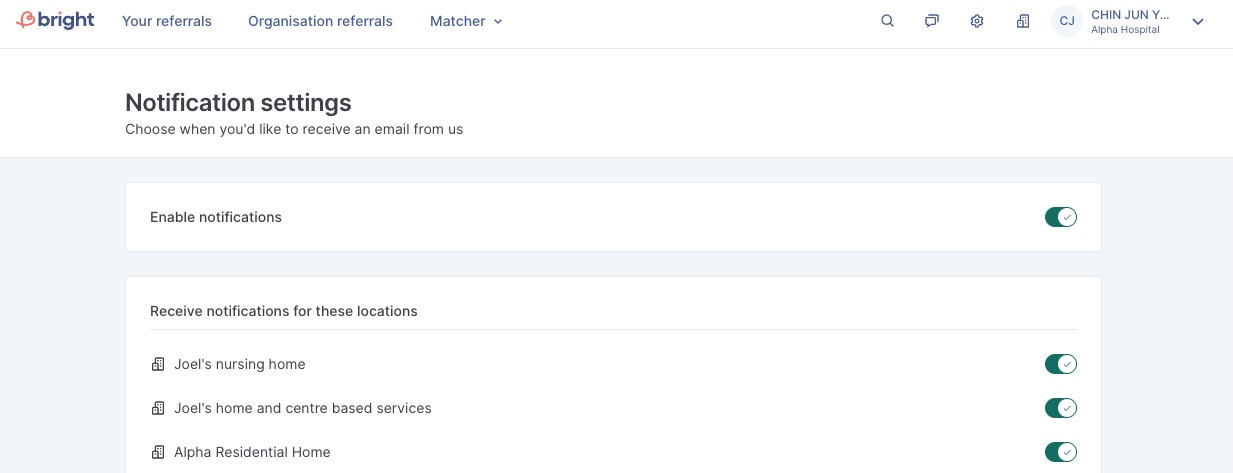Expand the Matcher dropdown menu
Image resolution: width=1233 pixels, height=473 pixels.
(x=466, y=21)
